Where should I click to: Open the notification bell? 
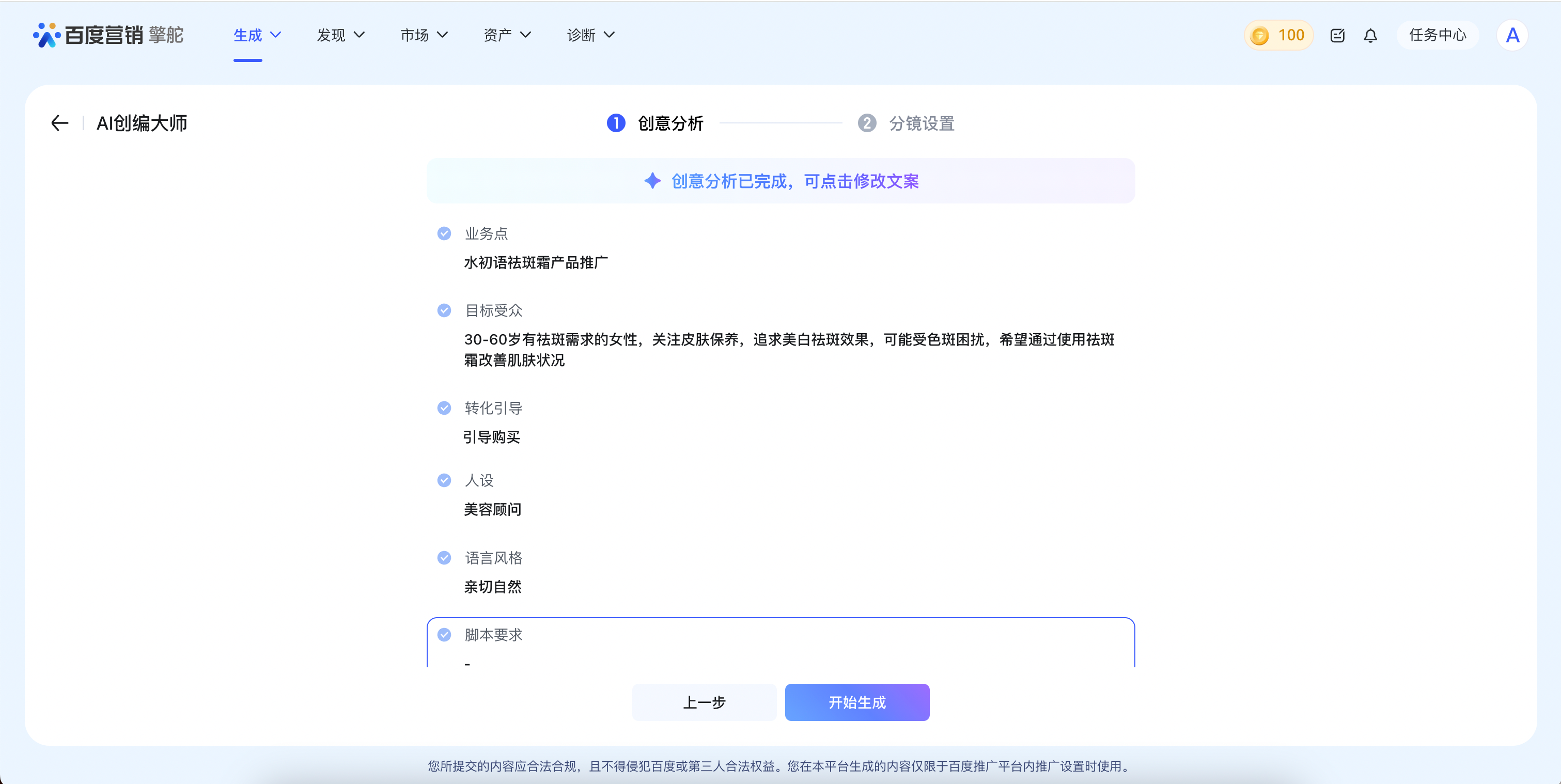(1370, 36)
